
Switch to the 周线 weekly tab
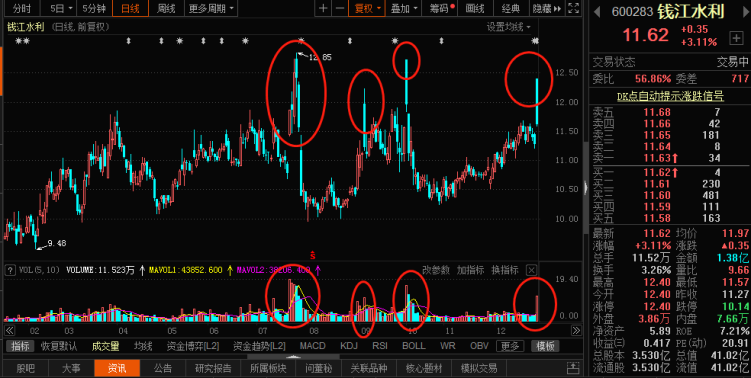click(166, 8)
